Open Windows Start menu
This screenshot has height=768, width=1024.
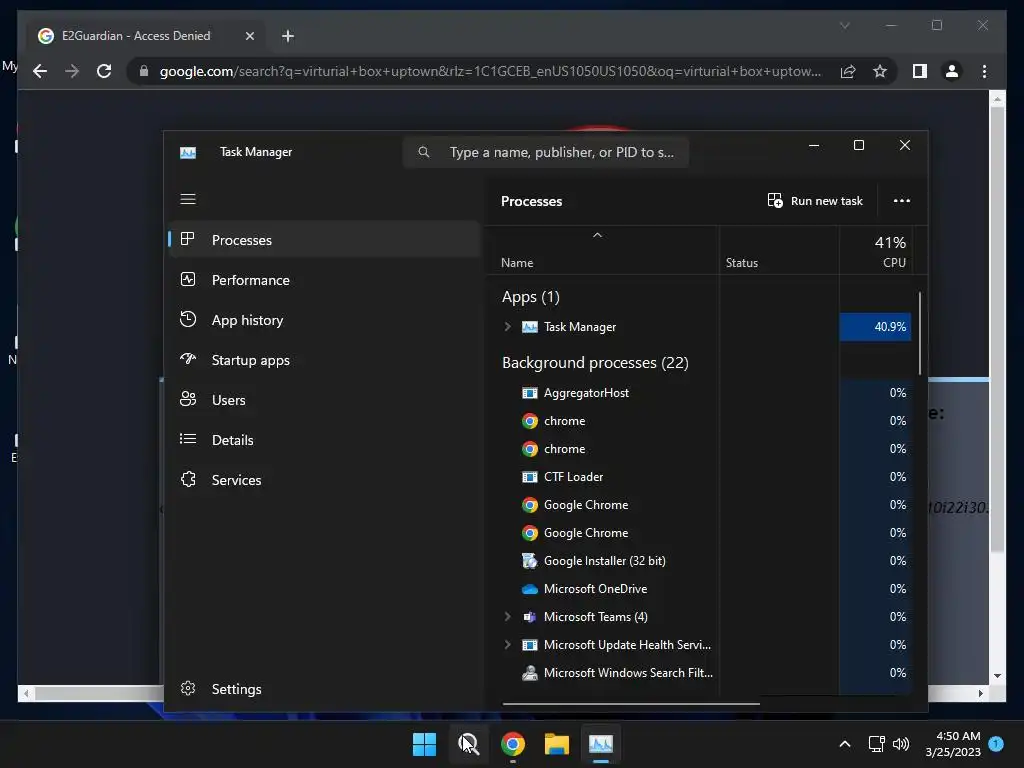(424, 744)
